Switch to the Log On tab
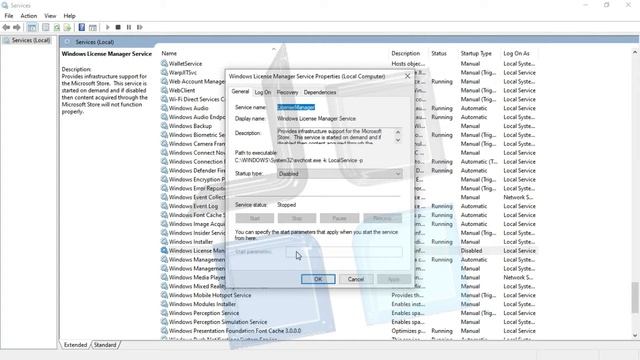The height and width of the screenshot is (360, 640). 262,92
